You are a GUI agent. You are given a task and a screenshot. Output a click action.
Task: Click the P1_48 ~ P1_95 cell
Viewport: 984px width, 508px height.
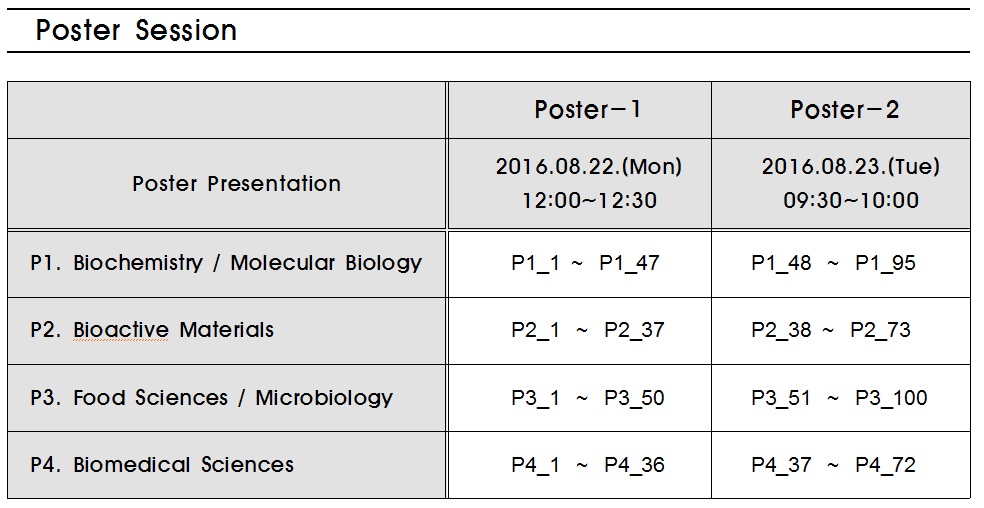point(833,264)
